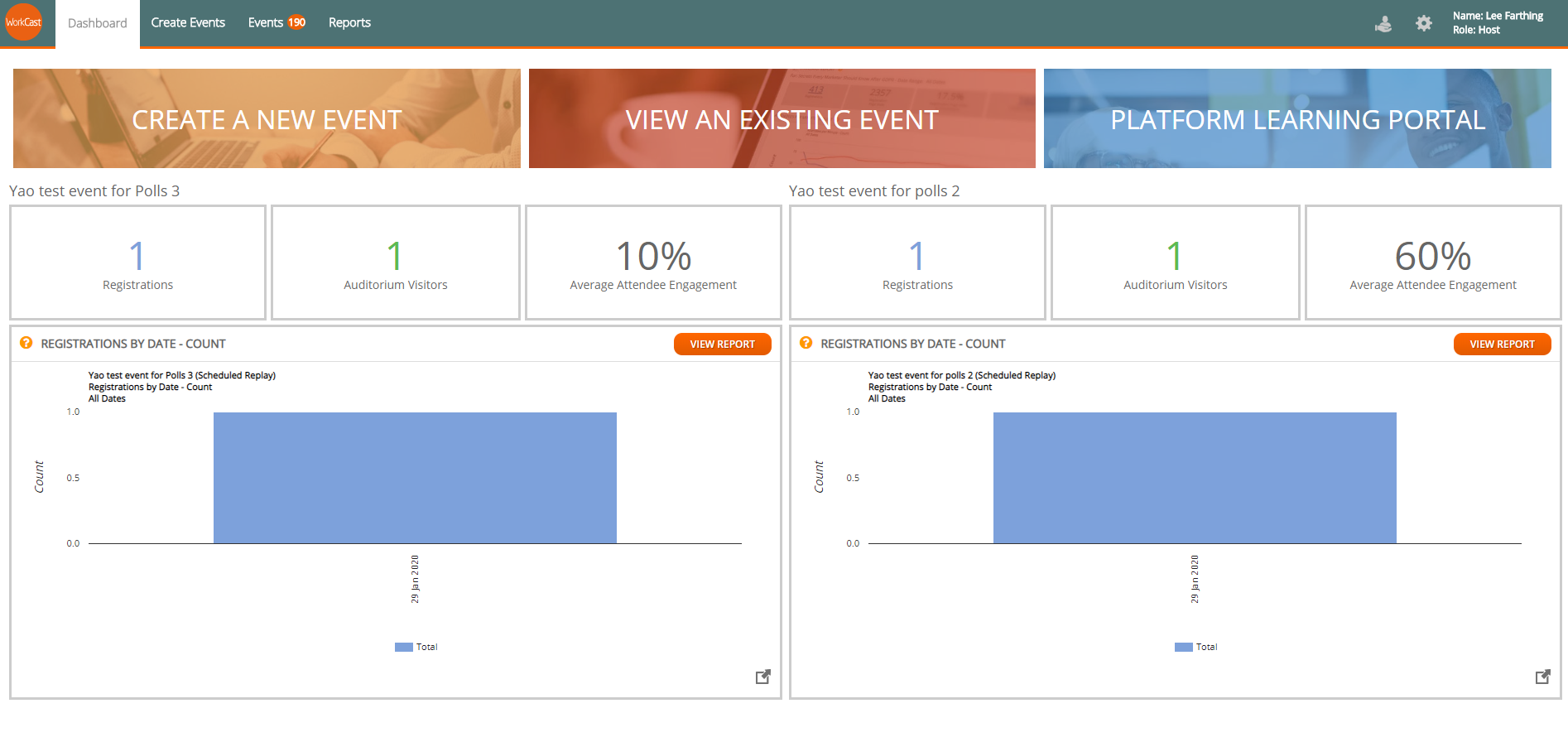Click View Report for polls 2 chart
Viewport: 1568px width, 742px height.
[x=1503, y=344]
